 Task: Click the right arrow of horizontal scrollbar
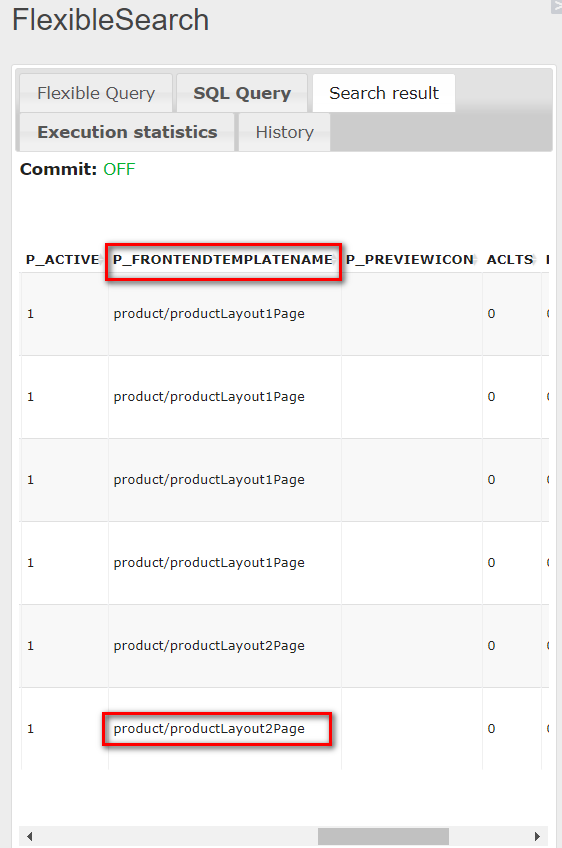click(x=537, y=836)
